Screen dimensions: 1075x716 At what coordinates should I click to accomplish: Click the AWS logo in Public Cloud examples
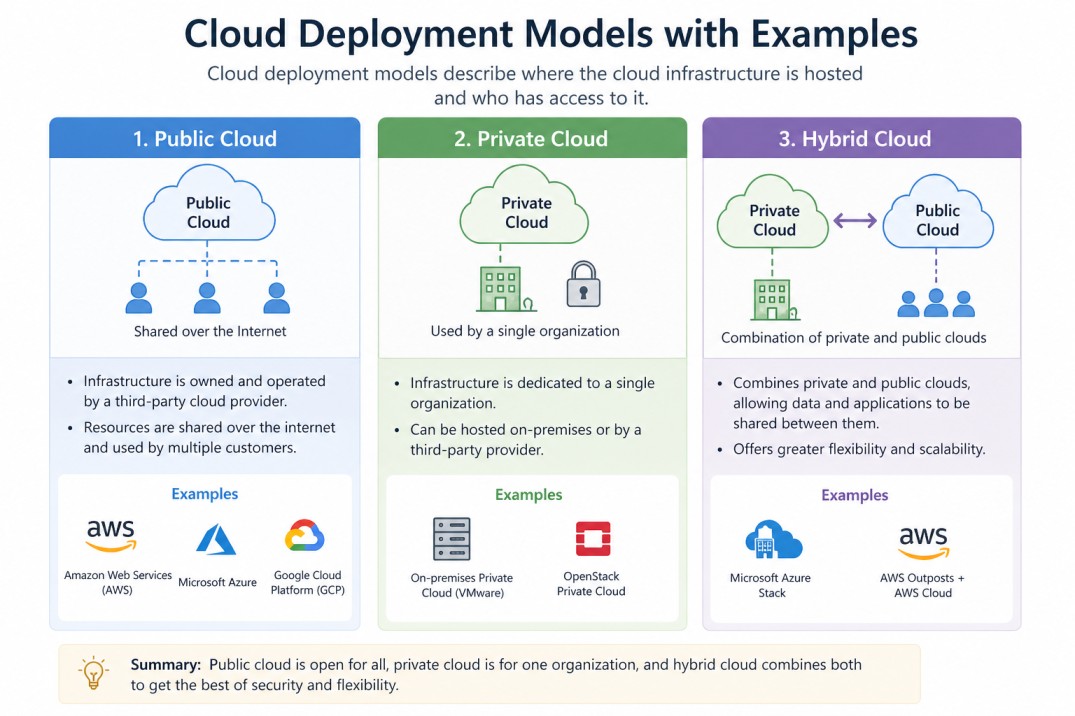tap(110, 535)
